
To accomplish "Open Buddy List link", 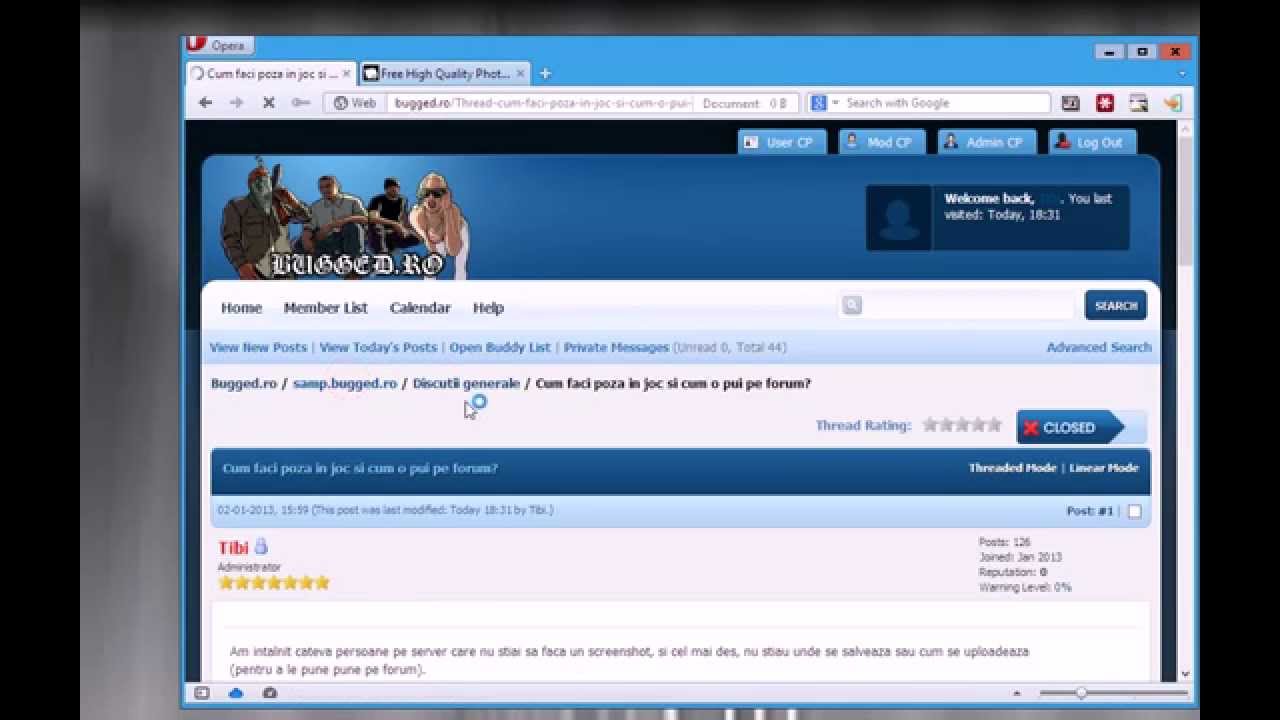I will (500, 347).
